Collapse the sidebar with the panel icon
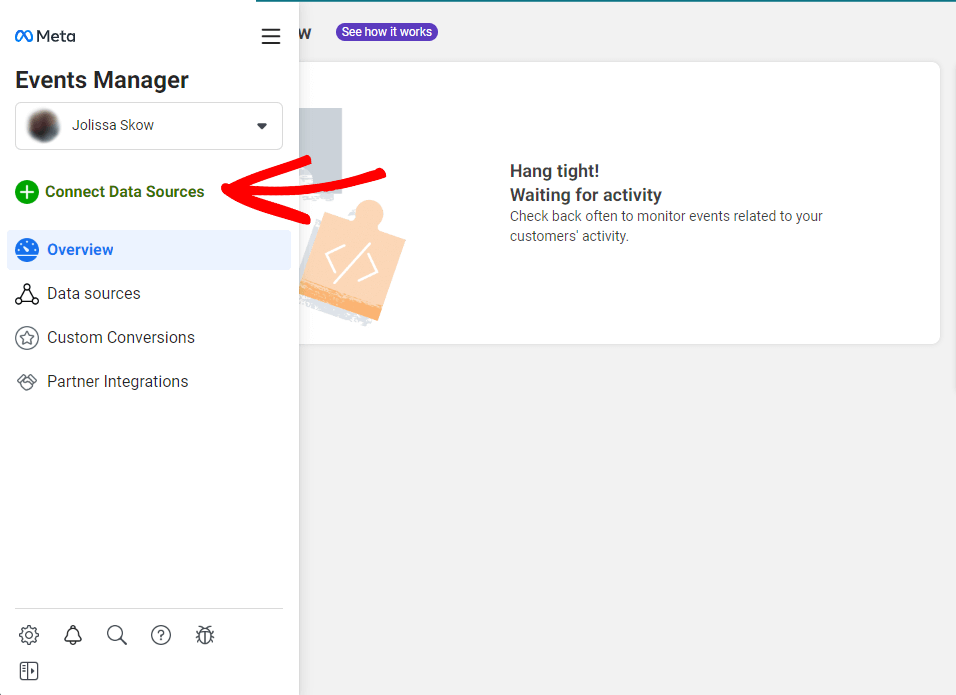 pyautogui.click(x=29, y=670)
